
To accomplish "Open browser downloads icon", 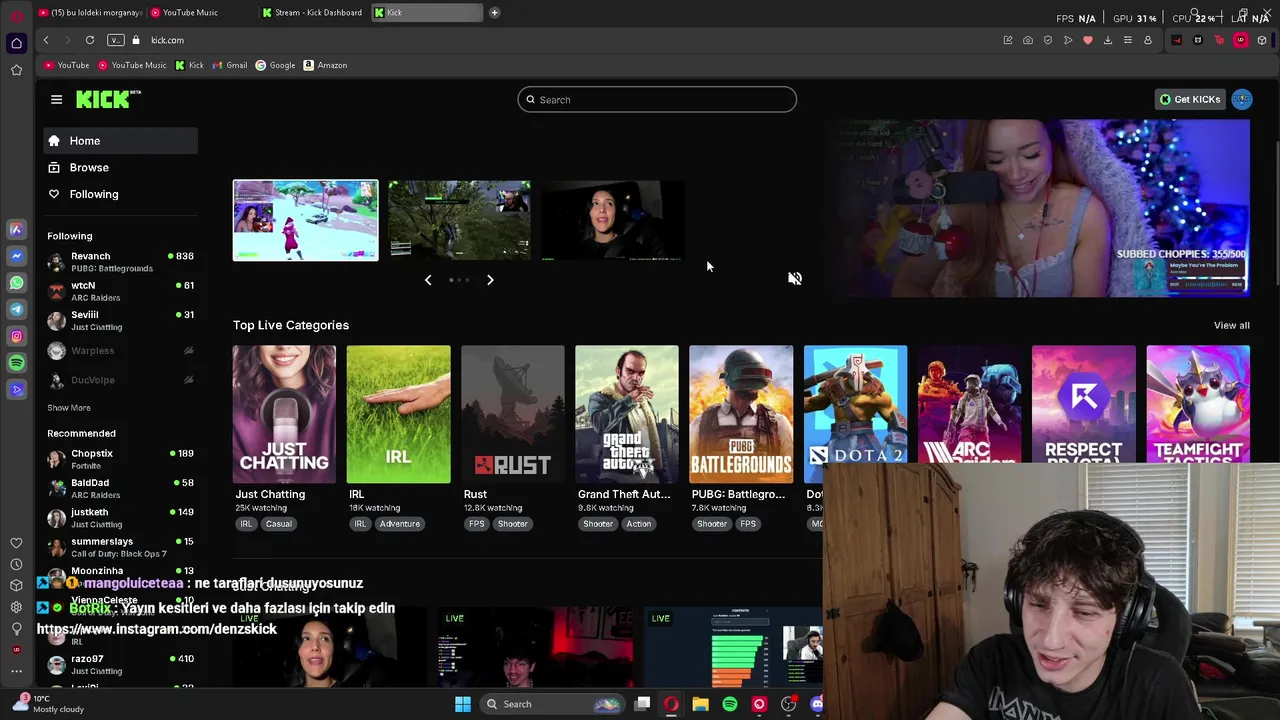I will coord(1108,40).
